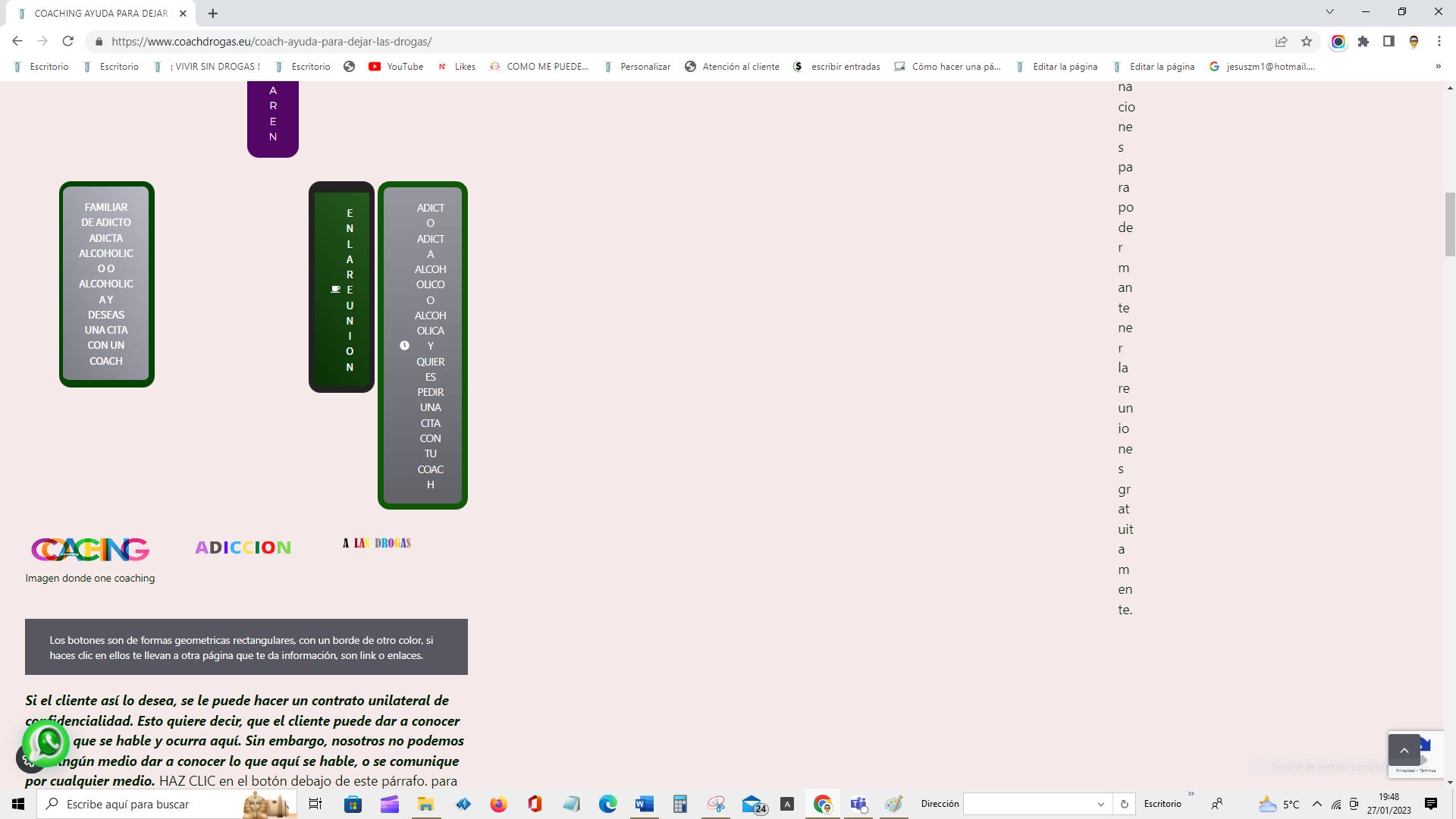
Task: Open the Likes bookmark
Action: (x=457, y=67)
